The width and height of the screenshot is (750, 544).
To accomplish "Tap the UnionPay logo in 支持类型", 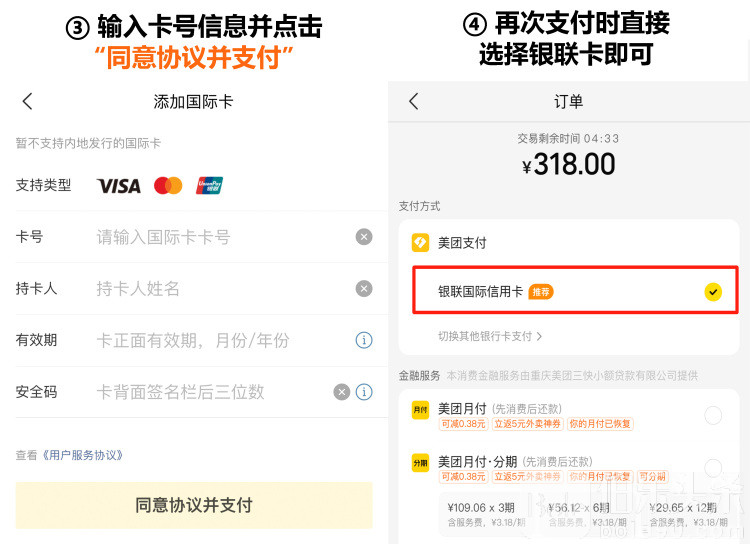I will tap(209, 185).
